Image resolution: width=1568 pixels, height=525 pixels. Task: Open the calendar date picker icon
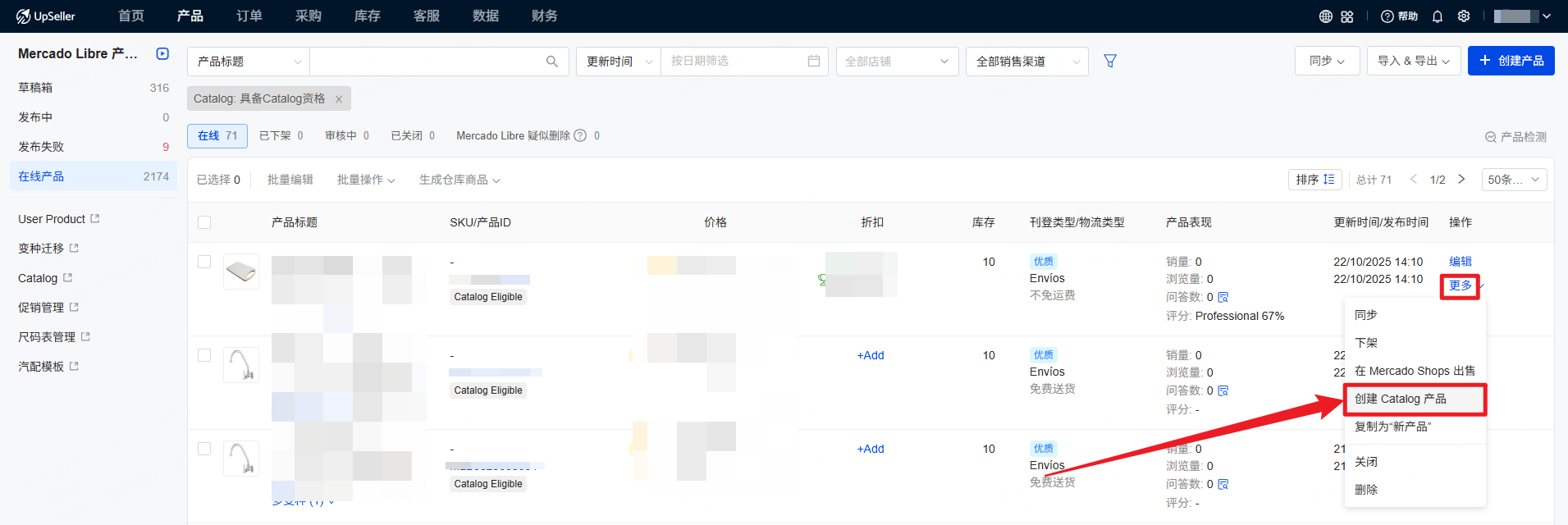pos(814,62)
